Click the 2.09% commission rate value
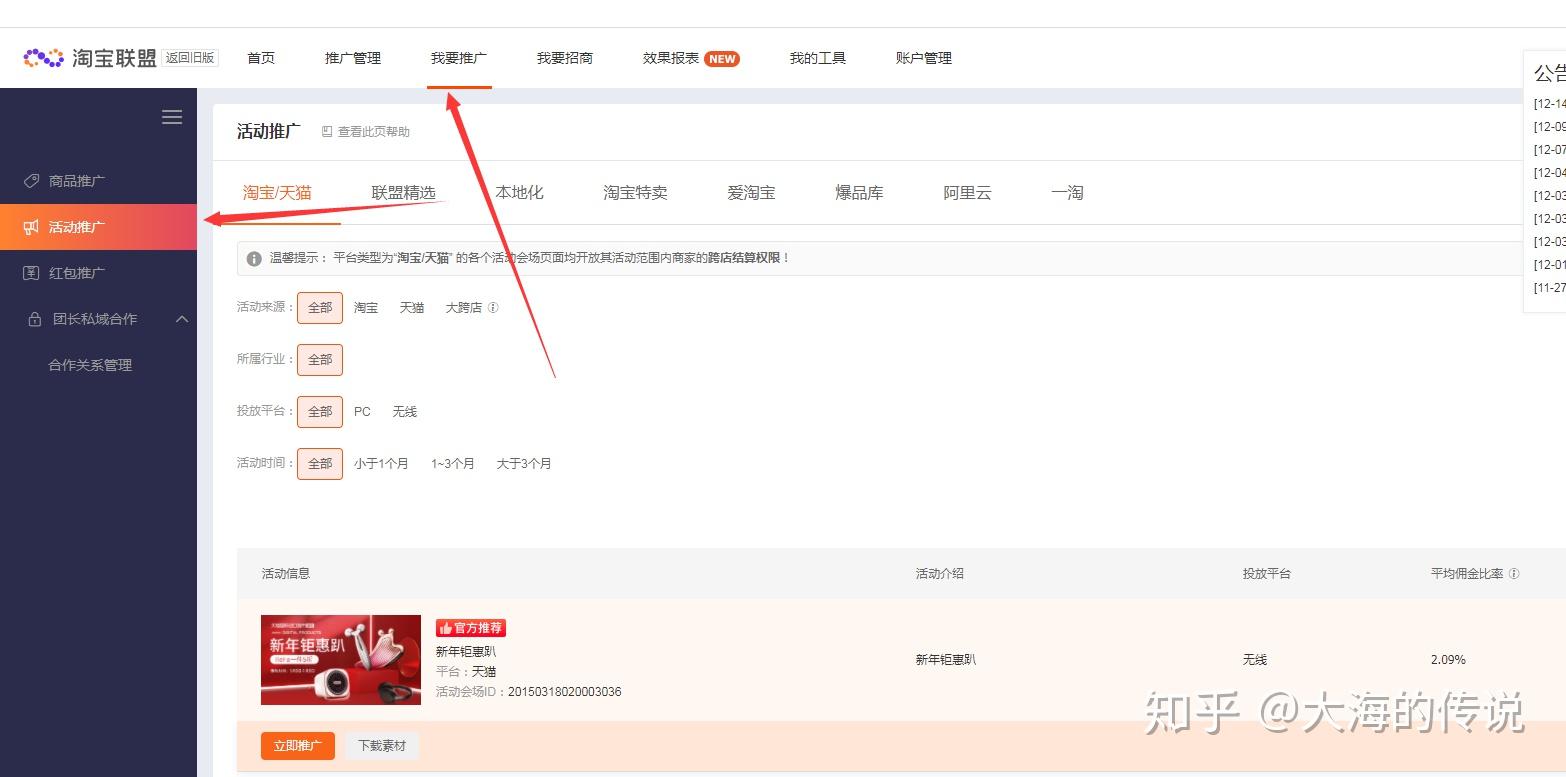 tap(1448, 660)
